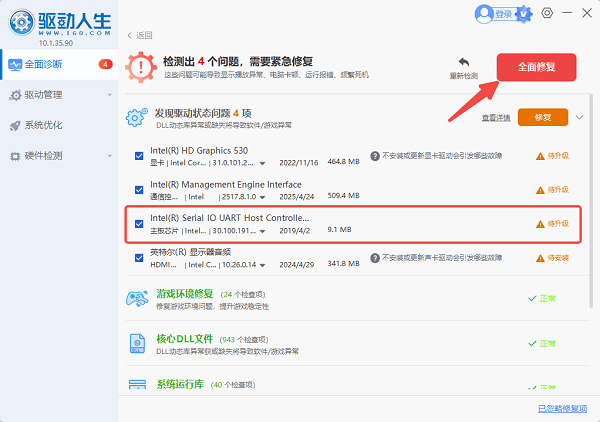This screenshot has height=422, width=600.
Task: Expand the 驱动管理 submenu arrow
Action: pos(110,95)
